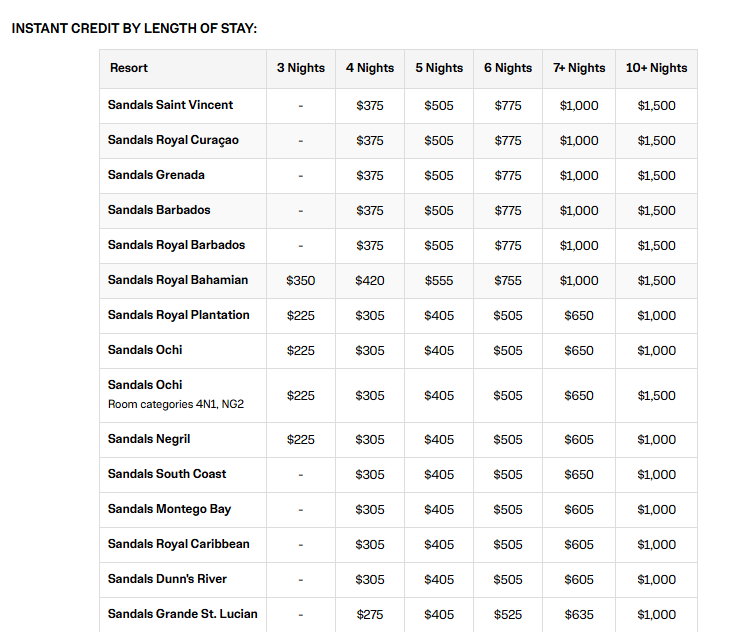Click $225 in Sandals Royal Plantation row
The height and width of the screenshot is (632, 751).
301,316
